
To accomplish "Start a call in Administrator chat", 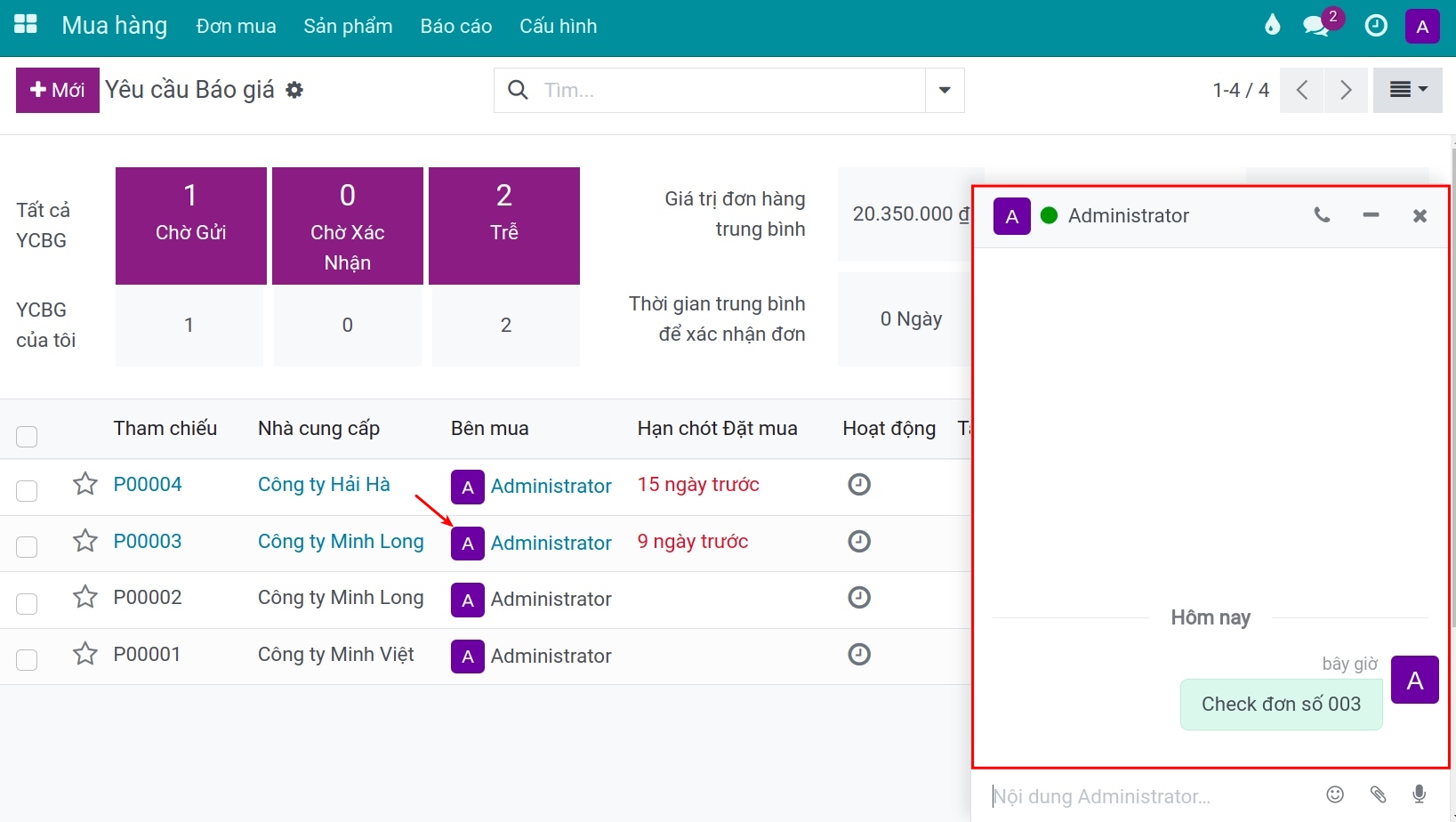I will click(1323, 215).
